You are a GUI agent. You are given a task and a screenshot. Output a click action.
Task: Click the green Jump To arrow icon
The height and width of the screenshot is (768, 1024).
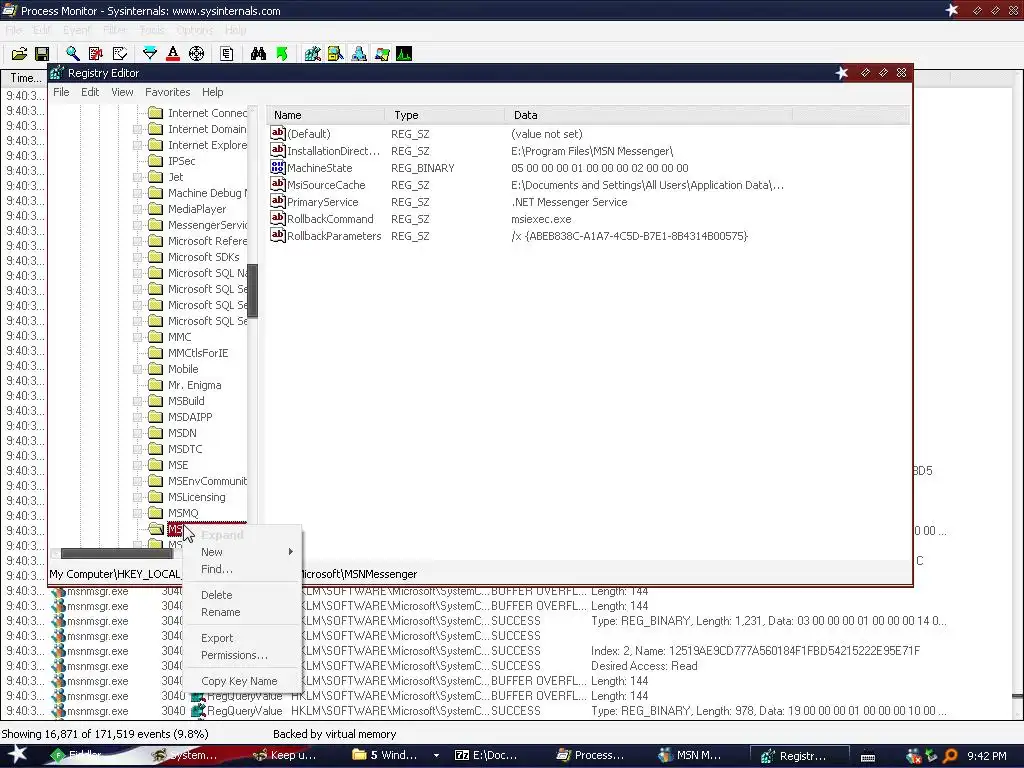click(282, 54)
